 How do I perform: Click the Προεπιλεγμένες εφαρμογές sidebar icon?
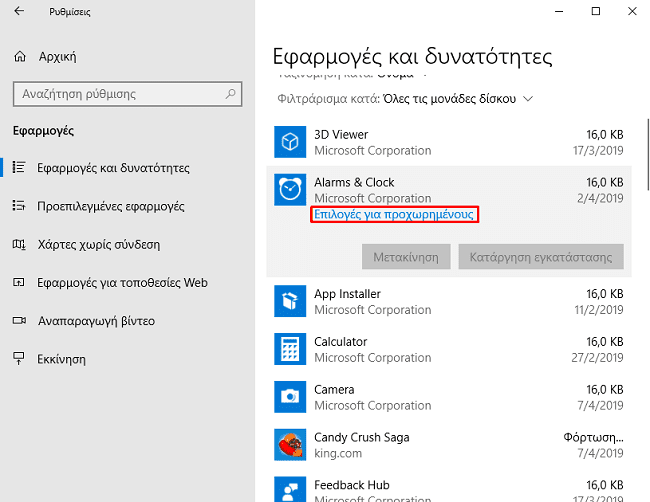19,206
